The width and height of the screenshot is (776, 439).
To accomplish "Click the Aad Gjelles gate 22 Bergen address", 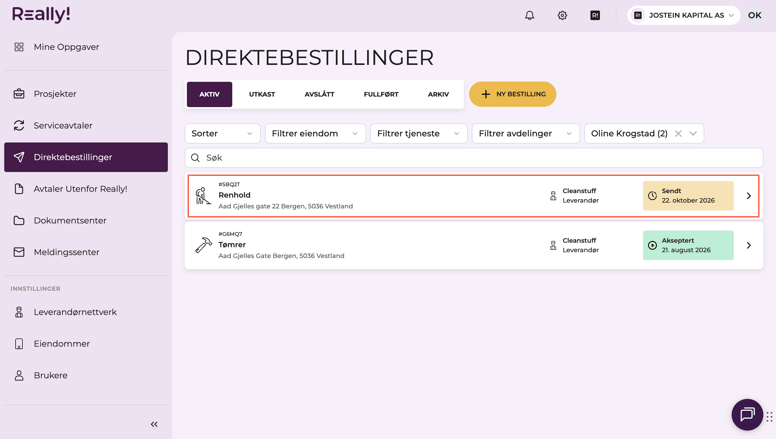I will (286, 206).
